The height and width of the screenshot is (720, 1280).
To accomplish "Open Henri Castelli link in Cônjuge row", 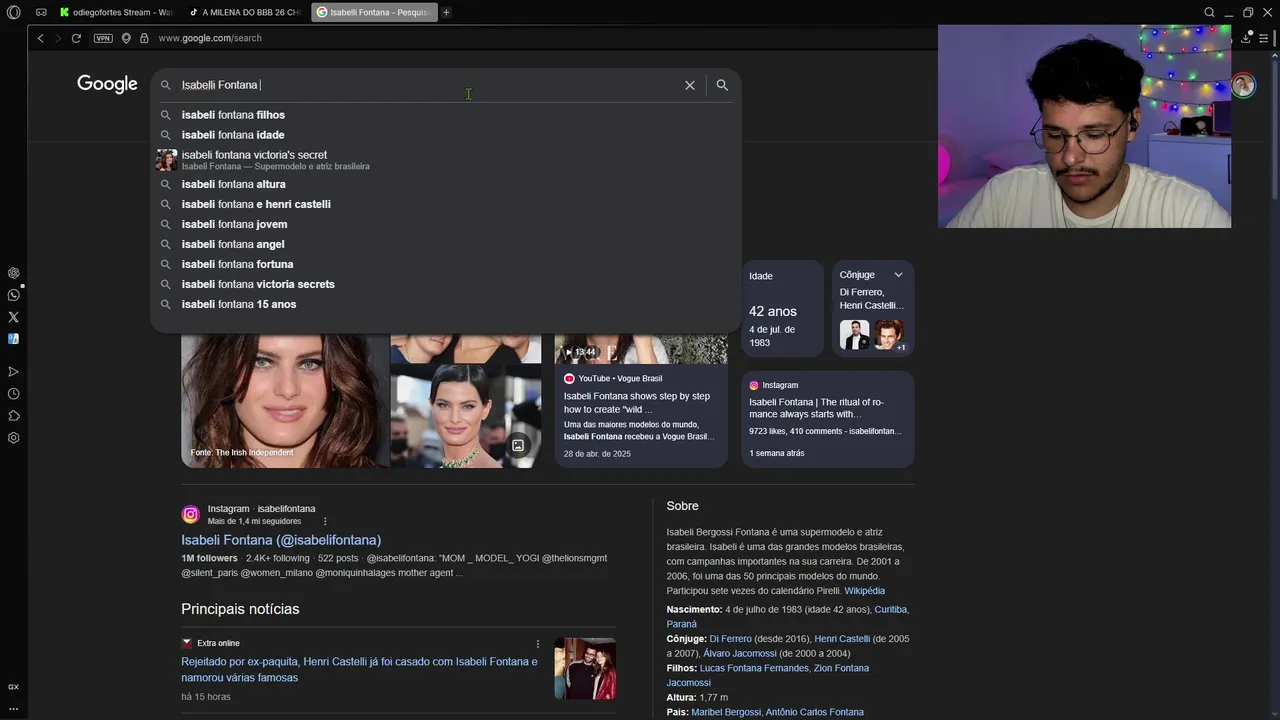I will (x=842, y=639).
